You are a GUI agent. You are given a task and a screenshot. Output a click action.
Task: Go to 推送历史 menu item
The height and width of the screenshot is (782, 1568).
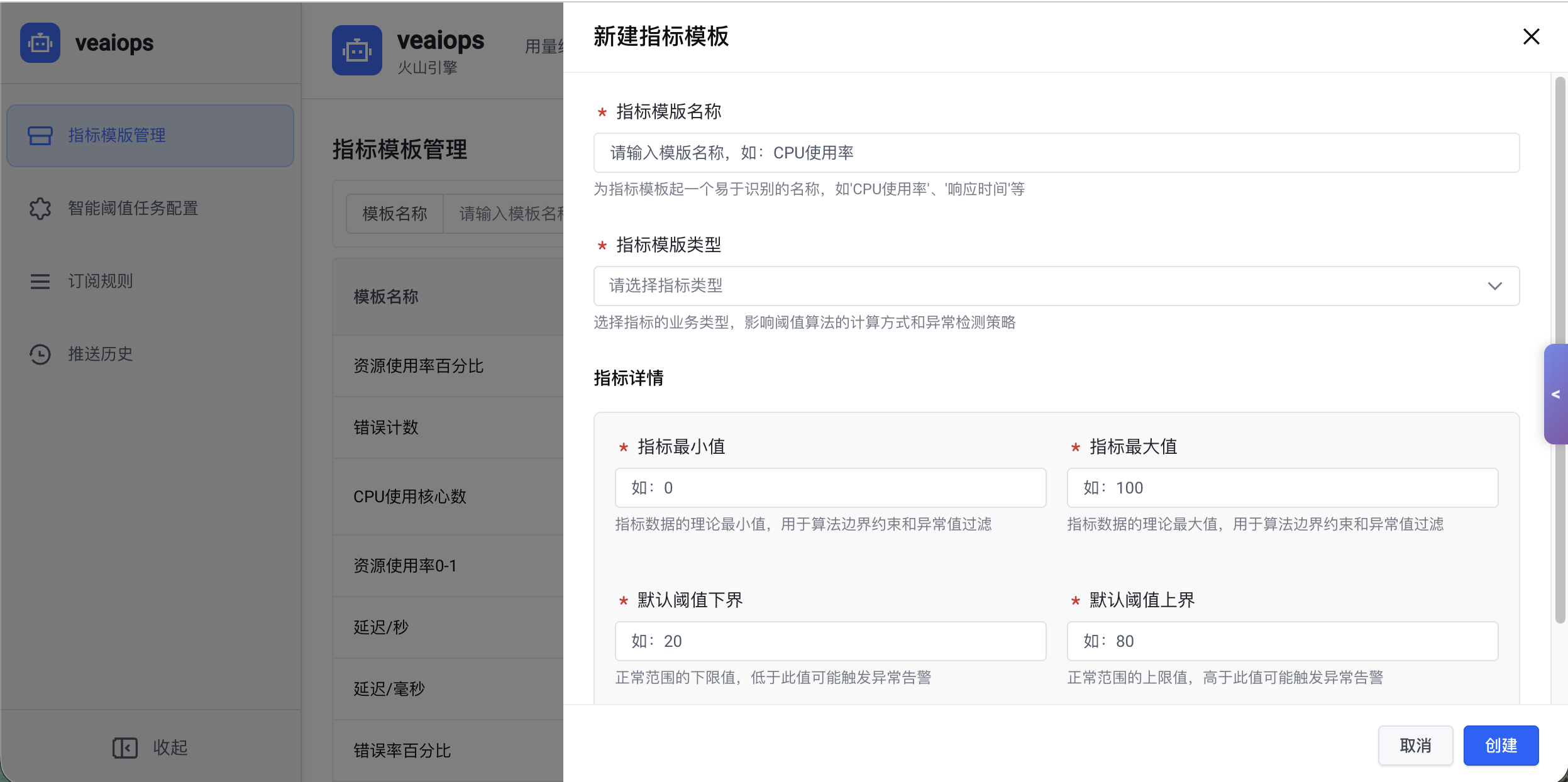(x=101, y=355)
